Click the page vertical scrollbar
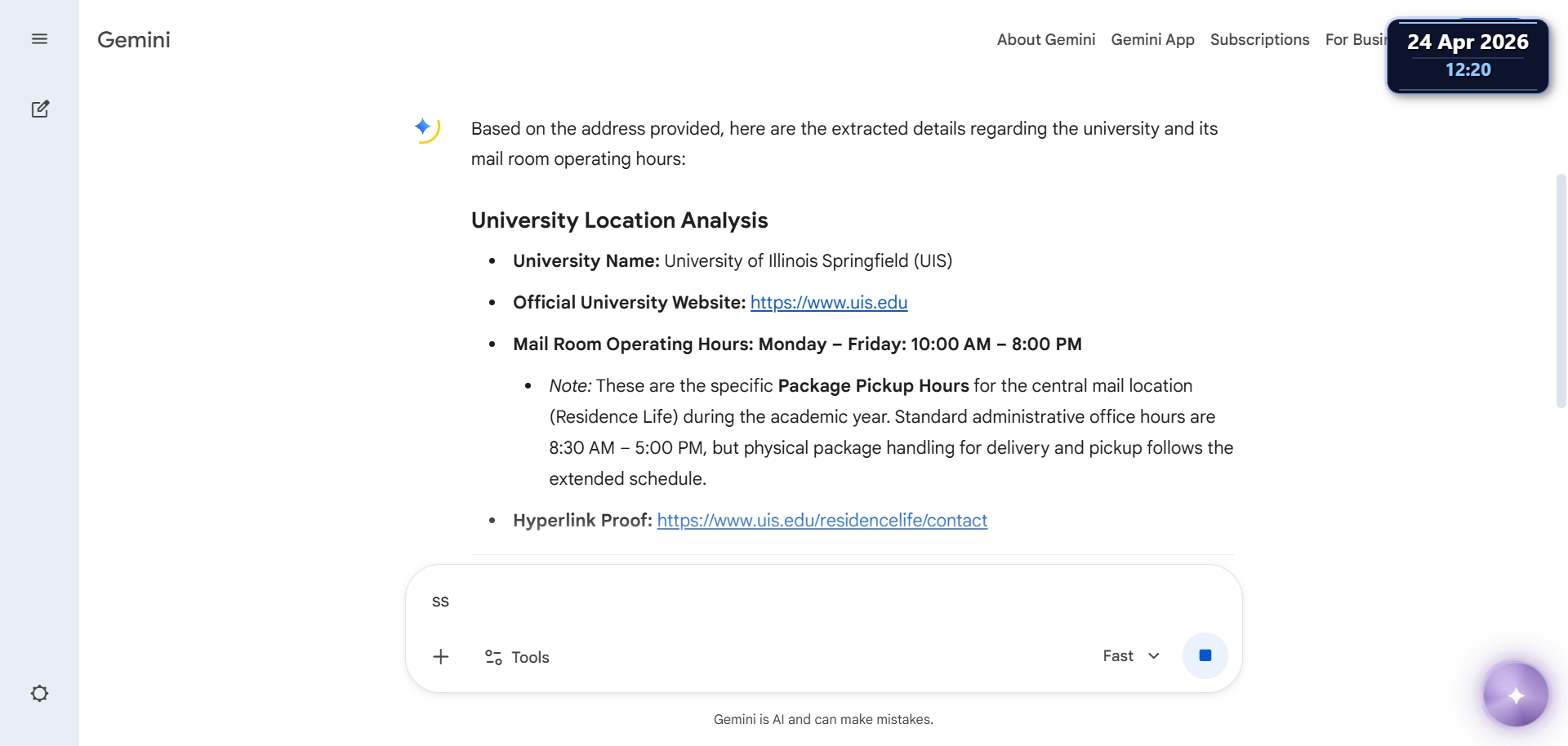 tap(1561, 291)
